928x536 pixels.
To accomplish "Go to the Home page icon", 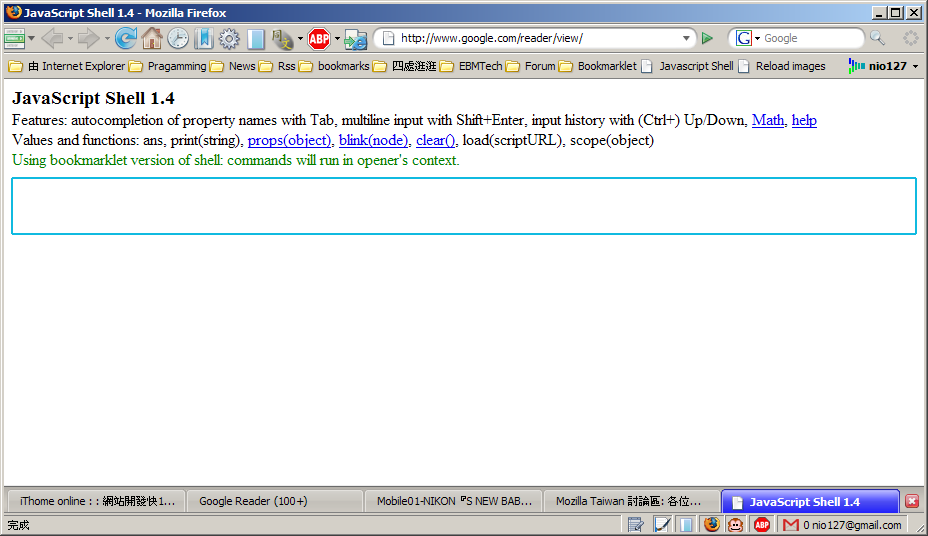I will (x=152, y=38).
